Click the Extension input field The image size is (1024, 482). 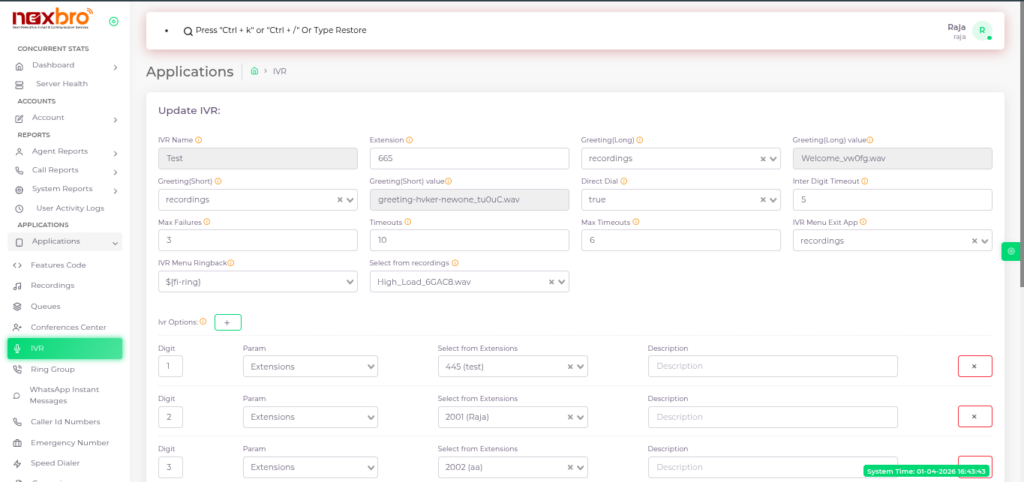468,158
